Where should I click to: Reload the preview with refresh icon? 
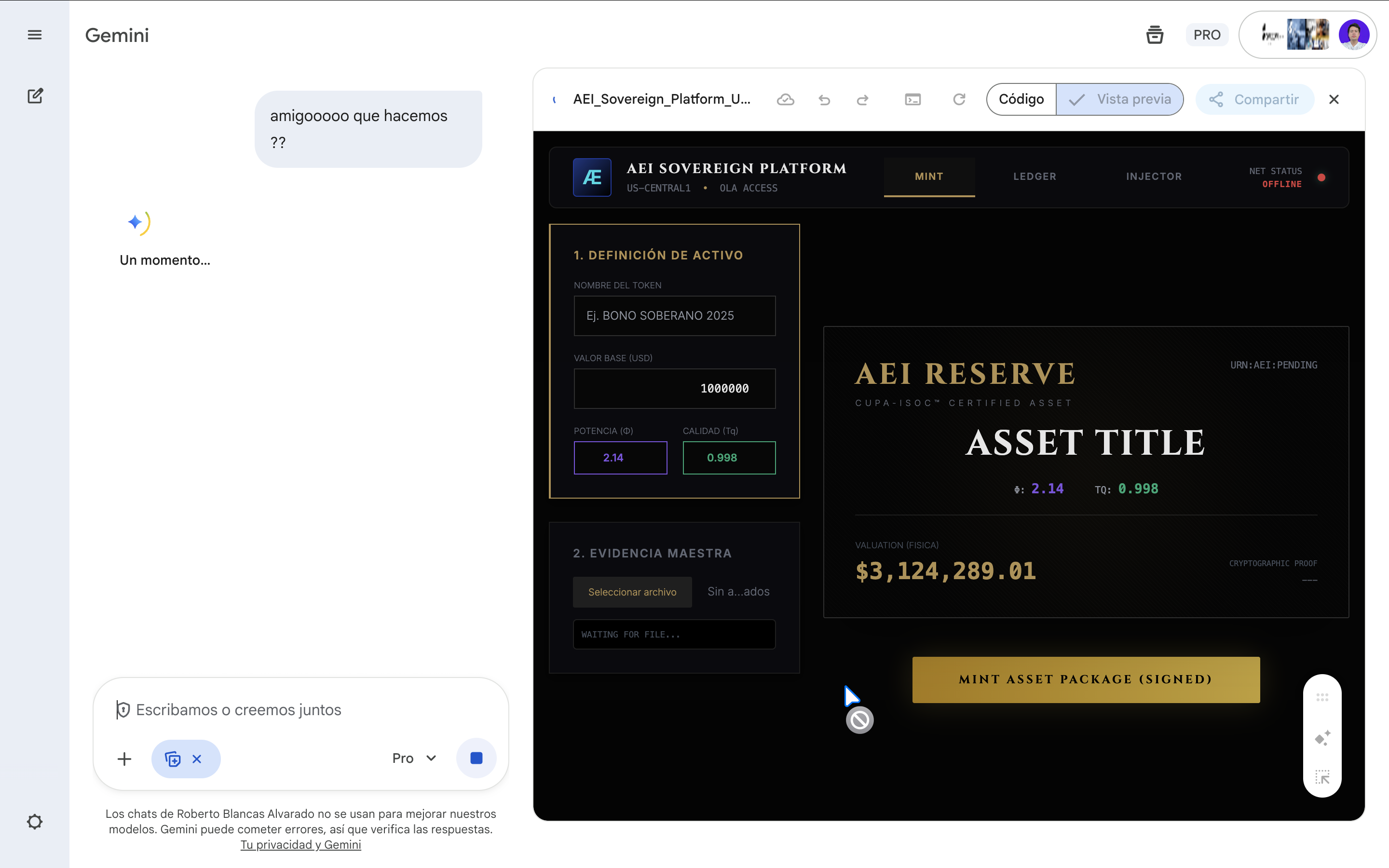[x=959, y=100]
